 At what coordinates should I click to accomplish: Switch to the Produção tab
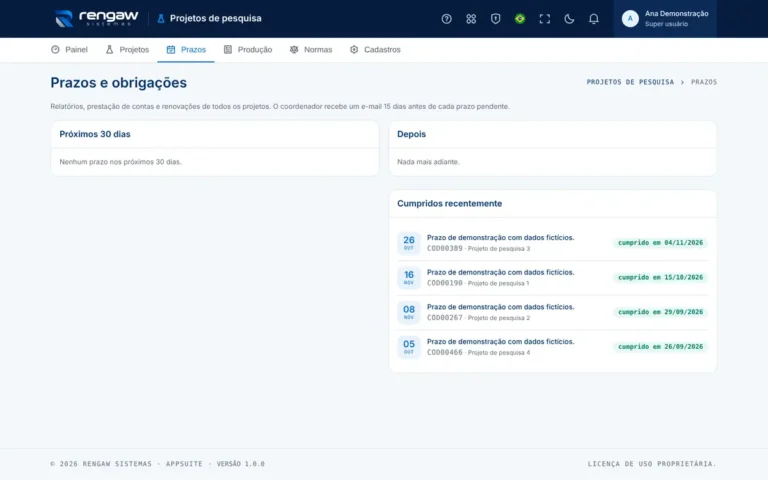coord(247,49)
